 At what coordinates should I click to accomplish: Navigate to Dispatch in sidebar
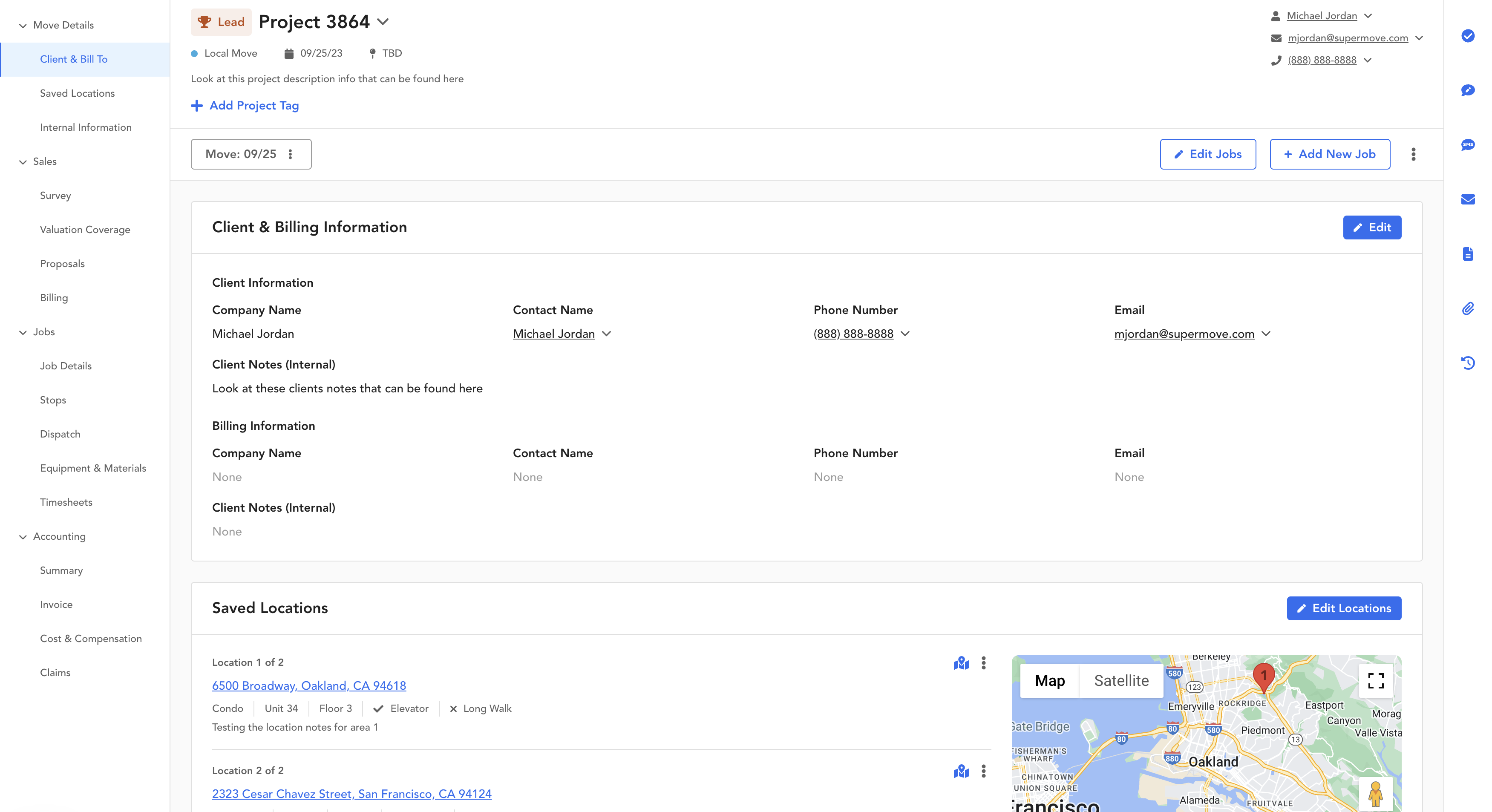(x=60, y=435)
